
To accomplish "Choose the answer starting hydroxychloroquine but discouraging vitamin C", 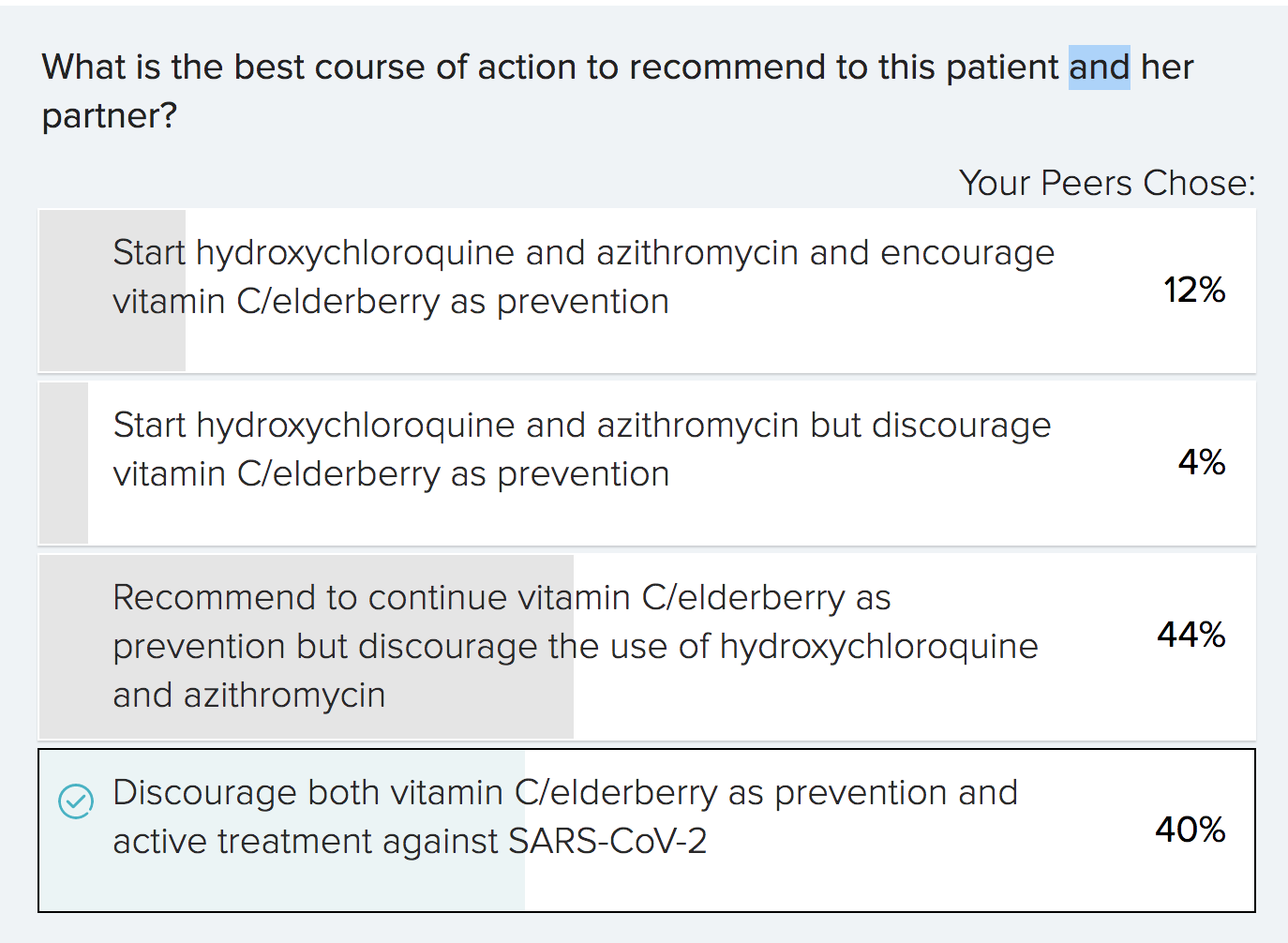I will 647,462.
